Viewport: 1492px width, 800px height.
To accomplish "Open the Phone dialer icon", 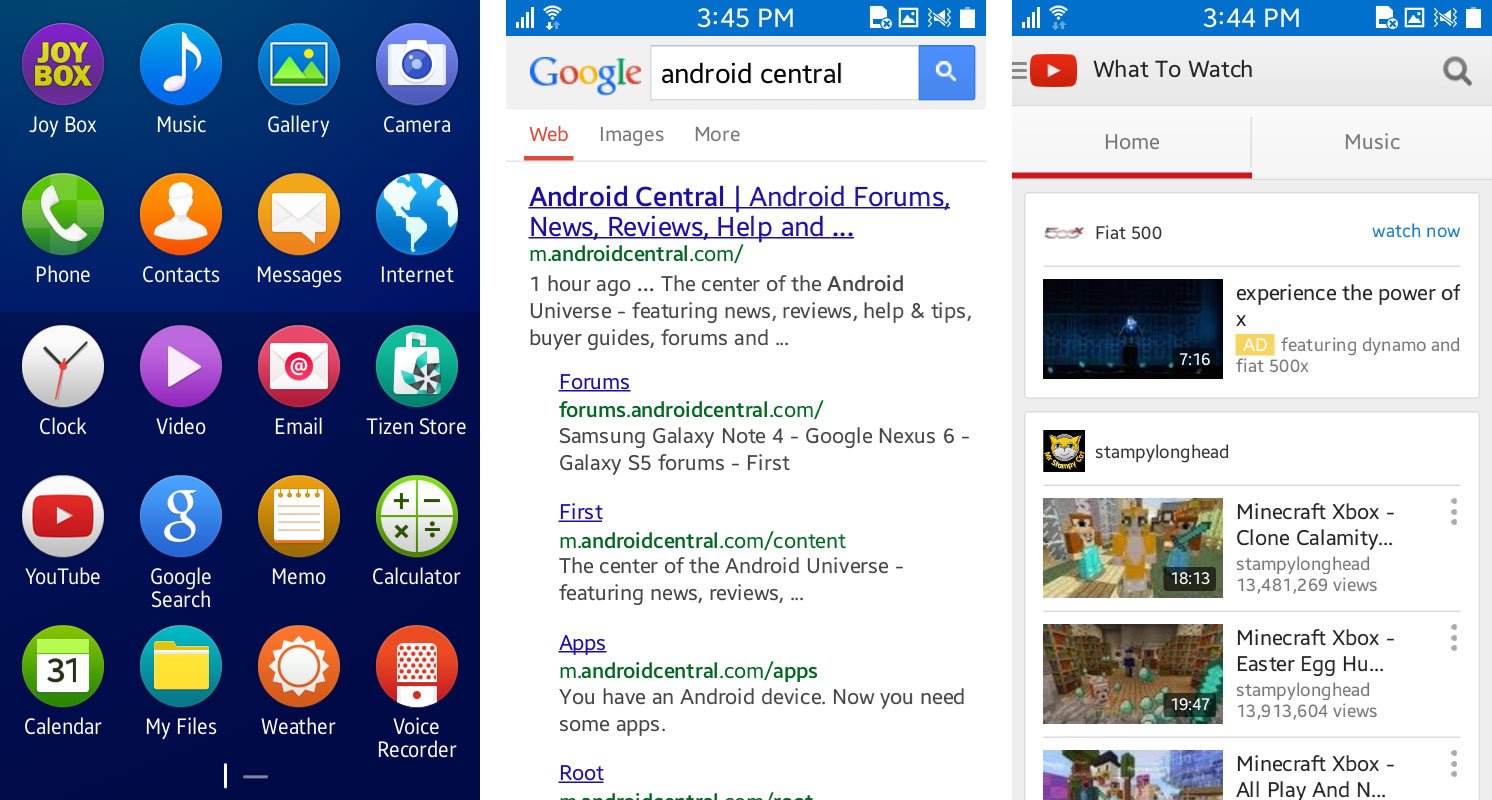I will [x=63, y=214].
